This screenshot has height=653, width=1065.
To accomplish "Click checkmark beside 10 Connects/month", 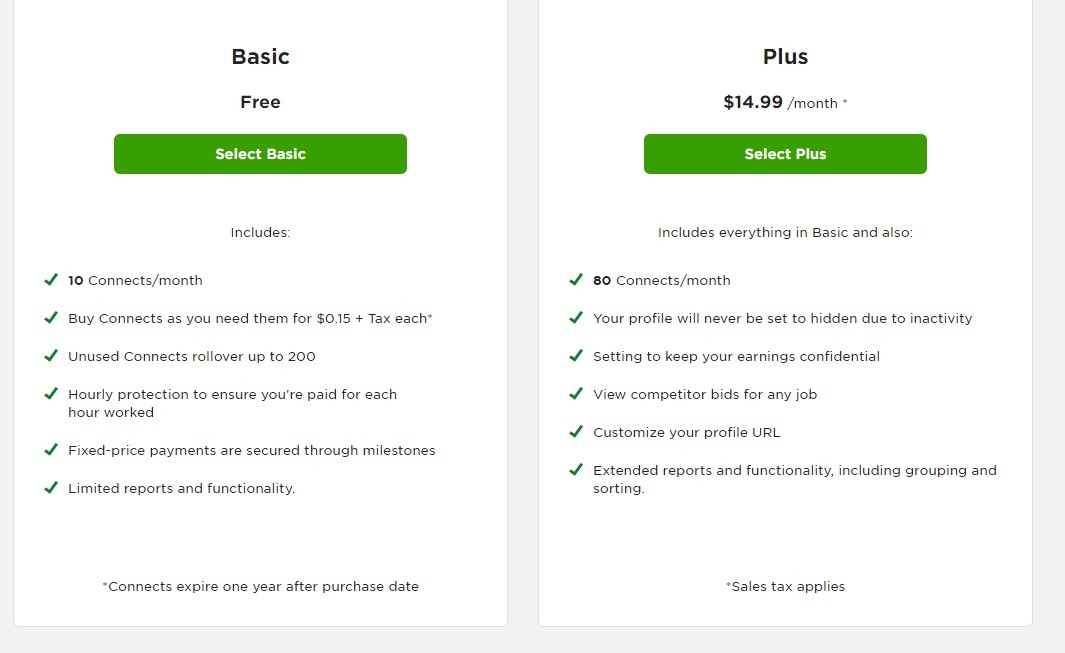I will (51, 280).
